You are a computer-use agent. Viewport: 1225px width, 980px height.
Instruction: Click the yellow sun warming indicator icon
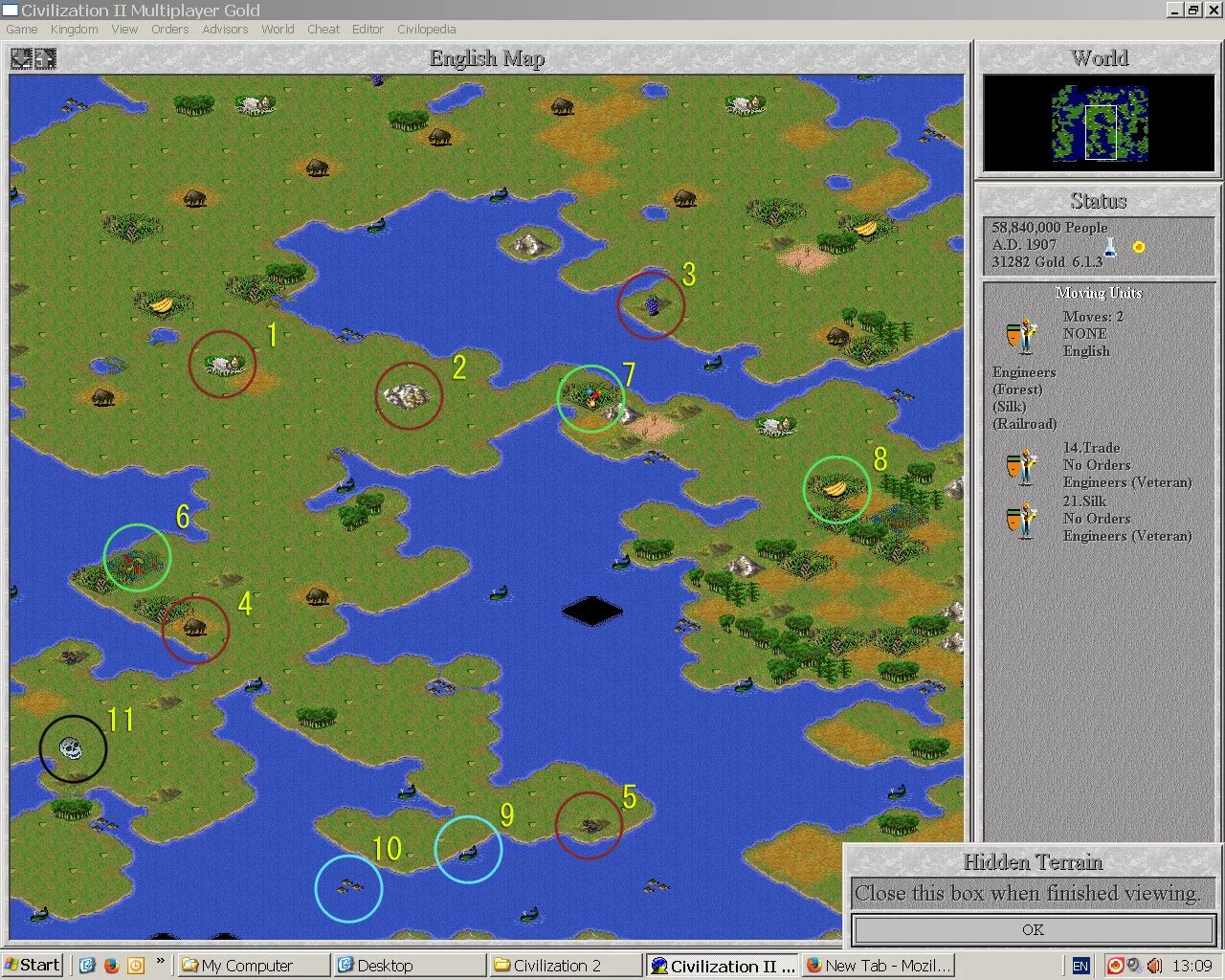pos(1138,247)
